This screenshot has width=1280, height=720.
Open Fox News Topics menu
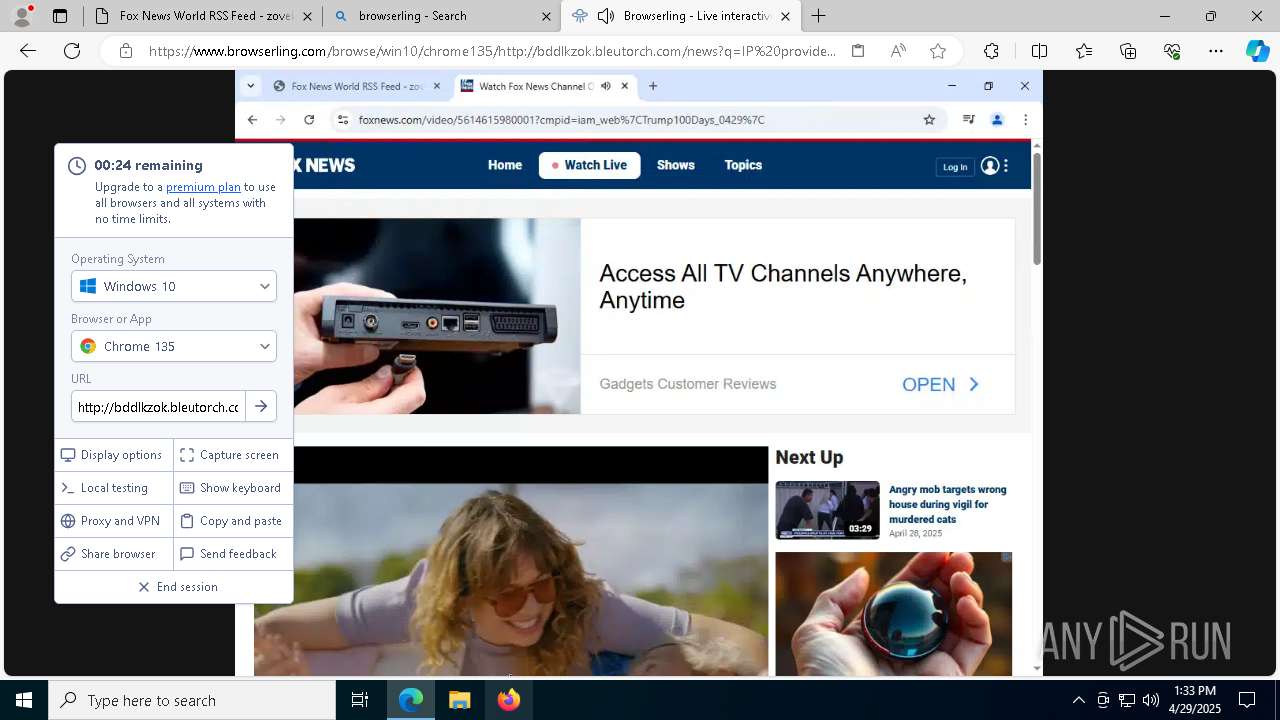coord(743,165)
